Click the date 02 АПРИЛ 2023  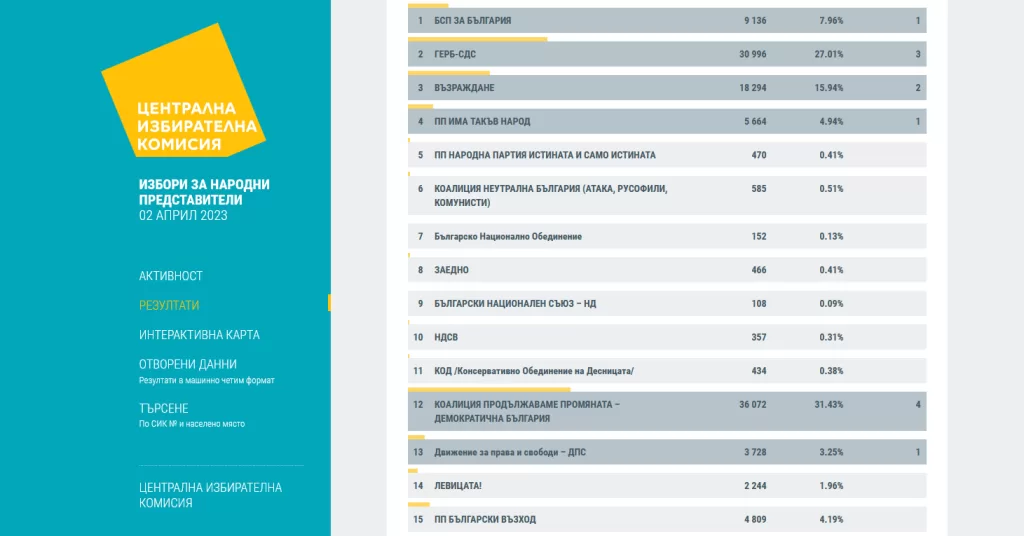[x=183, y=215]
